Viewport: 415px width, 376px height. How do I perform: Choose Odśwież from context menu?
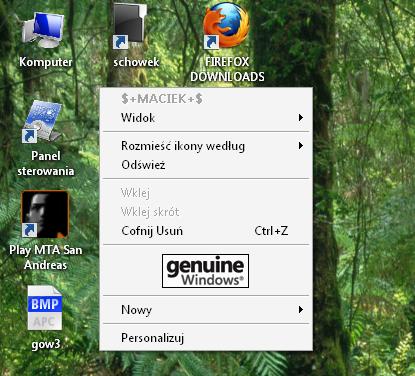[206, 165]
